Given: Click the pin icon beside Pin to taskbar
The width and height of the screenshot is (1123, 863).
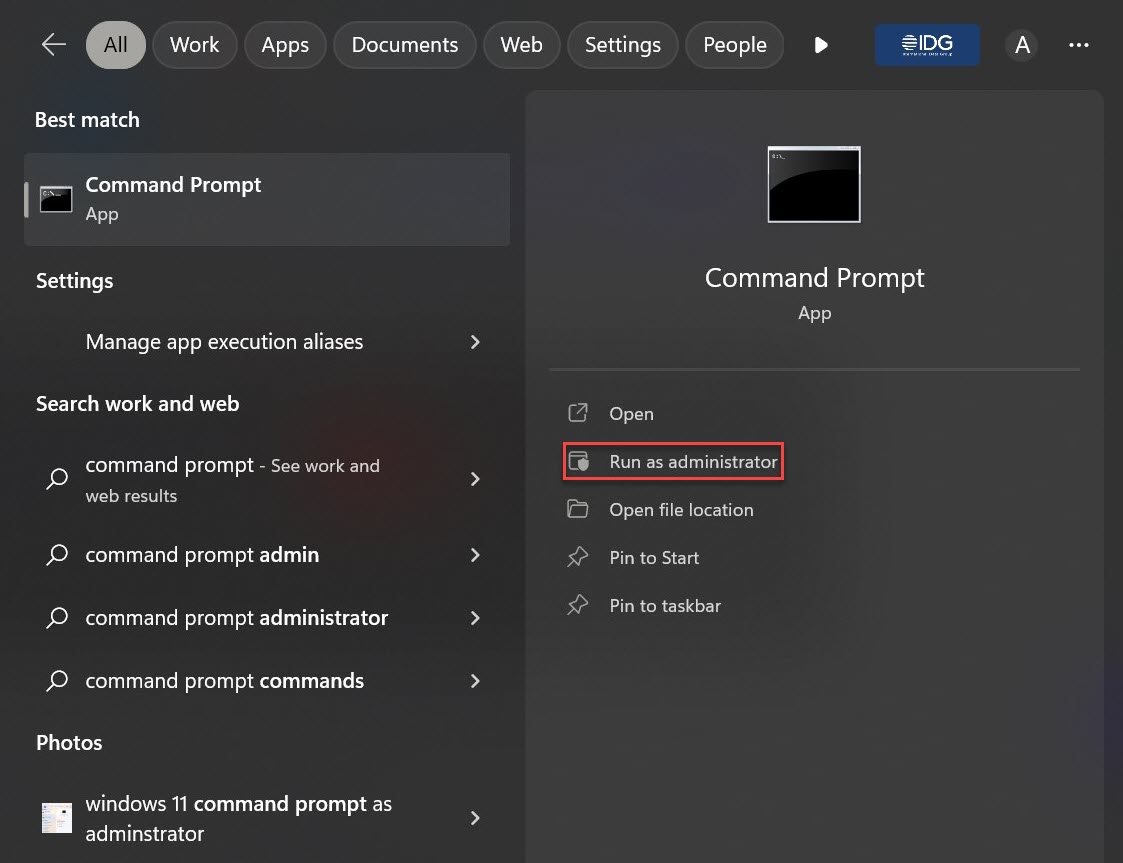Looking at the screenshot, I should pos(578,604).
